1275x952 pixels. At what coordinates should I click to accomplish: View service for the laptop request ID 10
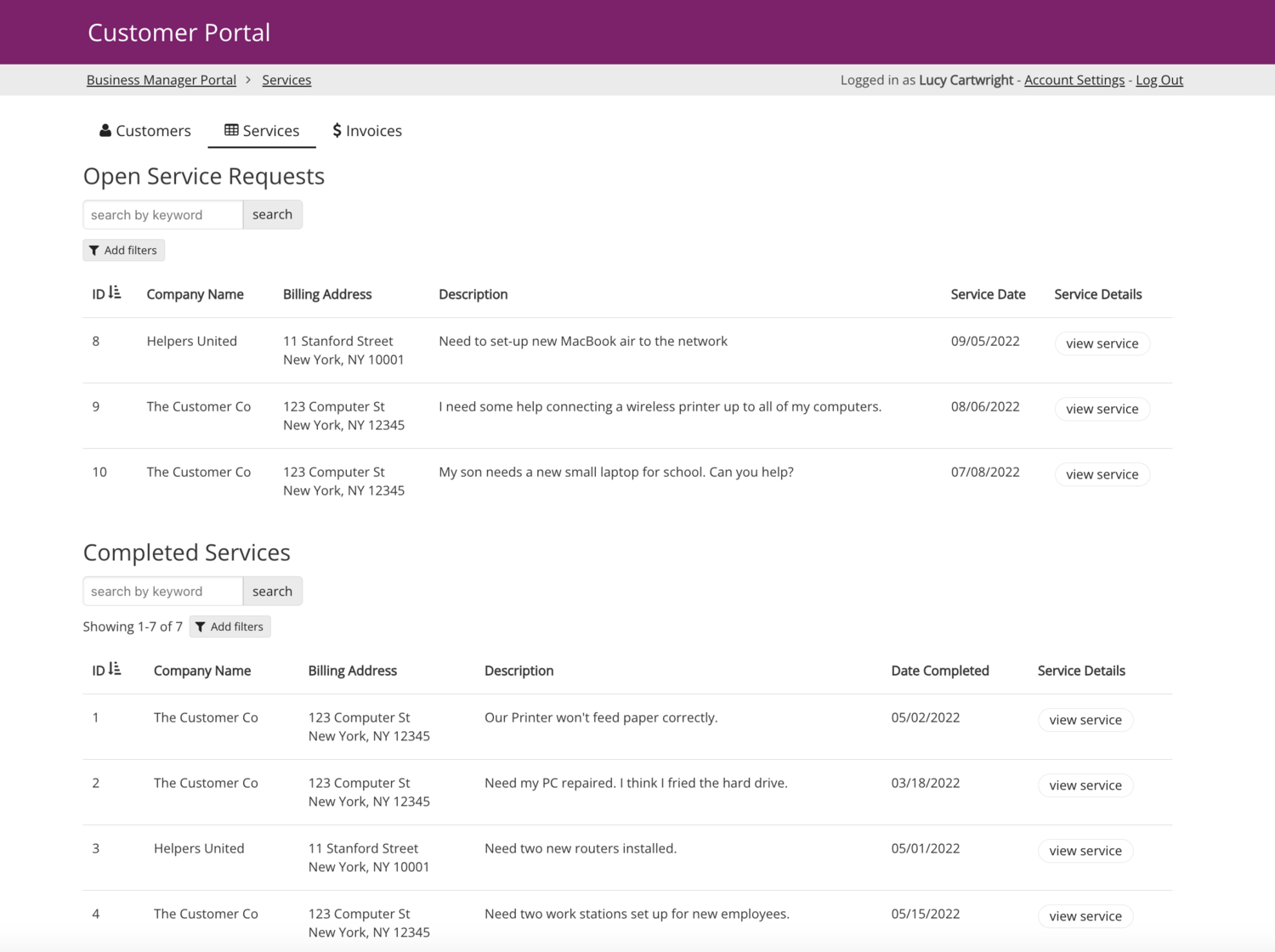[x=1102, y=474]
